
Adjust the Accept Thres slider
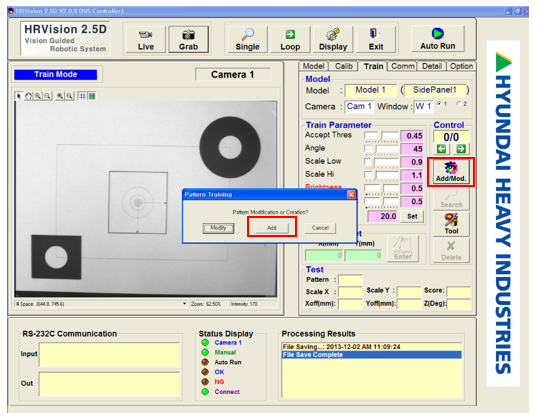[x=381, y=136]
